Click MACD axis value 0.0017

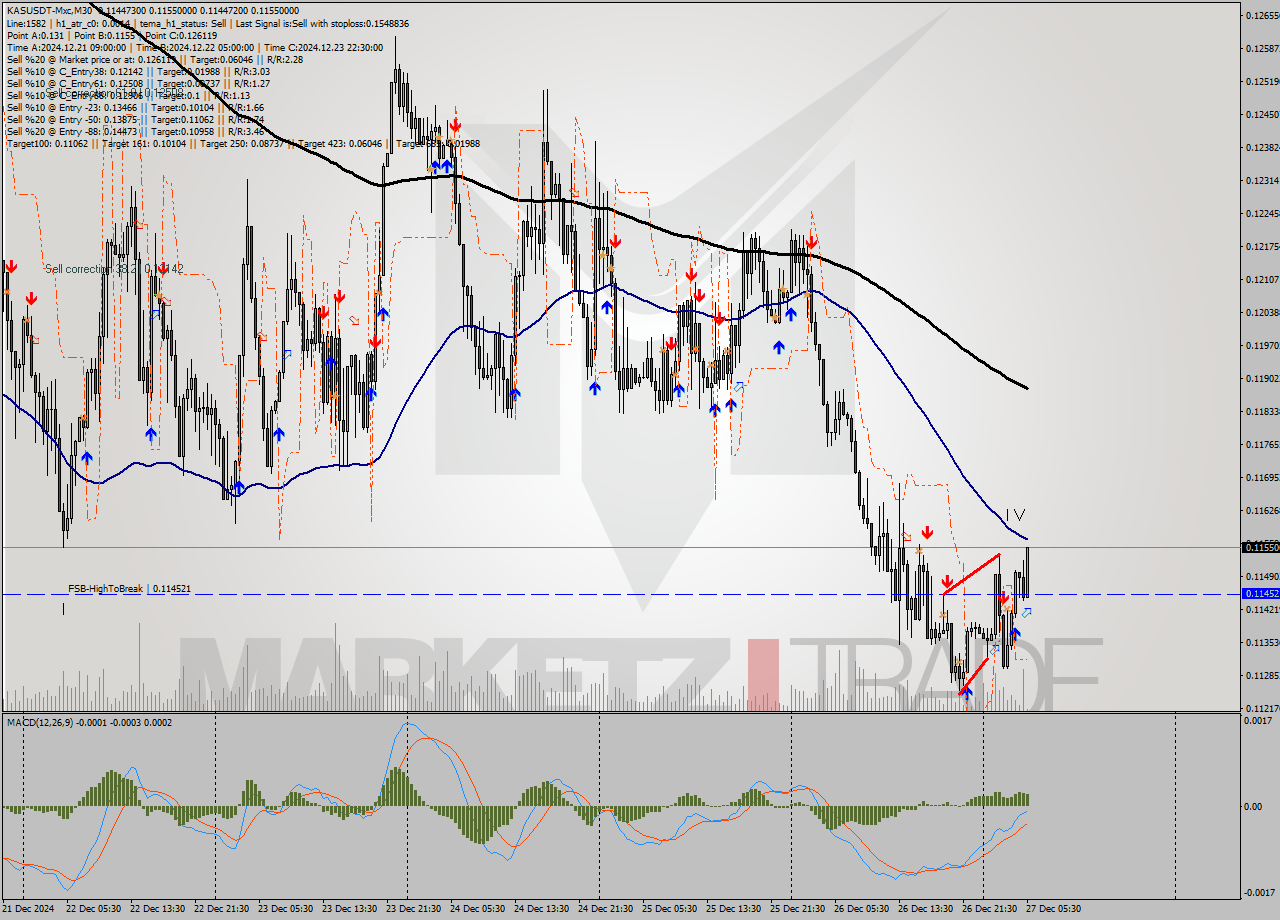[1260, 720]
